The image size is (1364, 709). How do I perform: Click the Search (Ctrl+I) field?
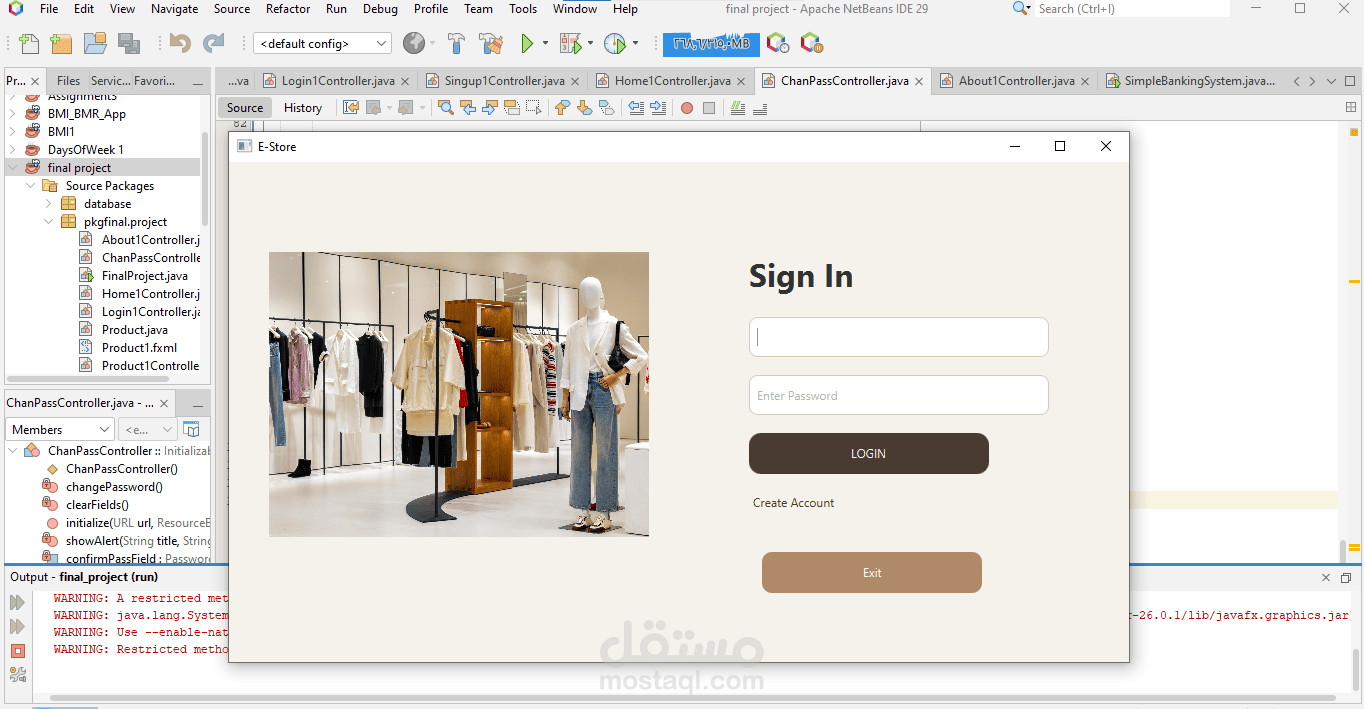[x=1130, y=9]
